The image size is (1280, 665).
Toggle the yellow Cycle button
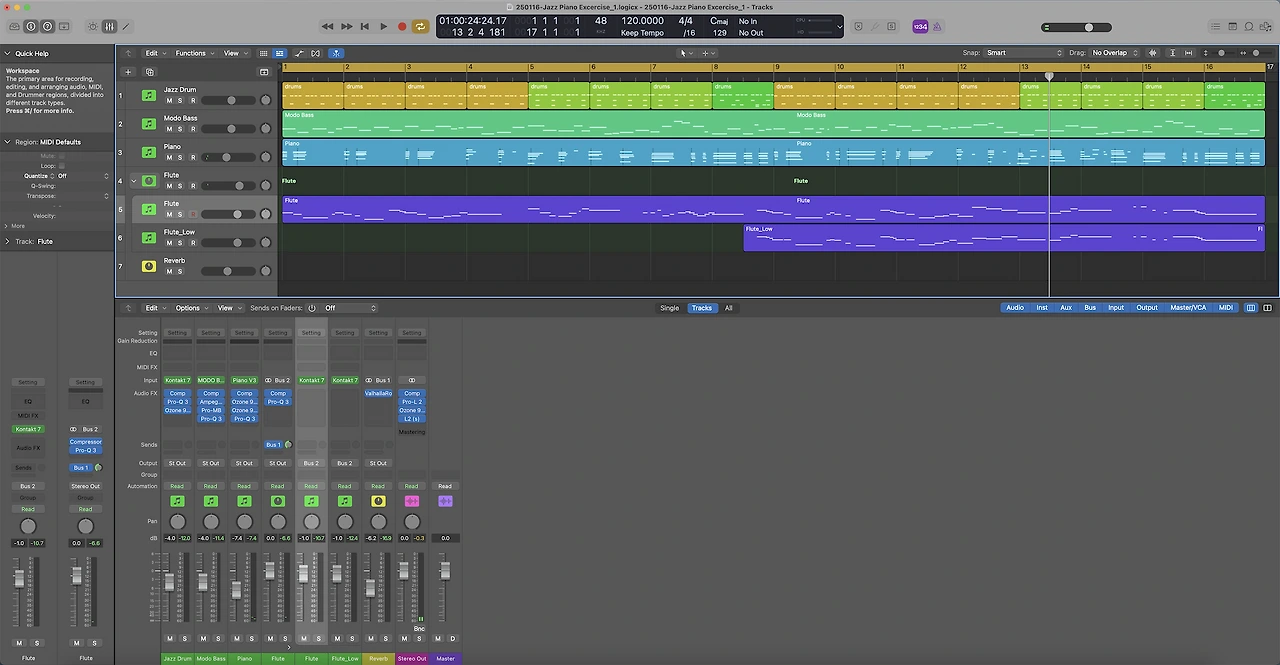click(x=421, y=26)
